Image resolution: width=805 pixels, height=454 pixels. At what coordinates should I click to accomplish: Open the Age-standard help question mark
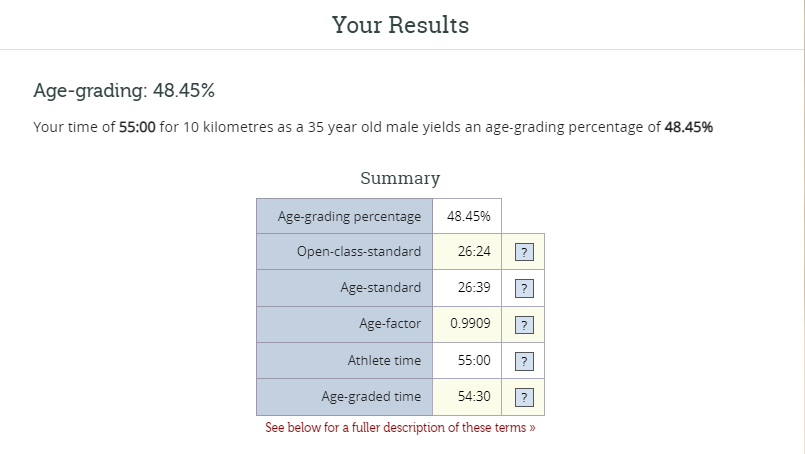522,288
